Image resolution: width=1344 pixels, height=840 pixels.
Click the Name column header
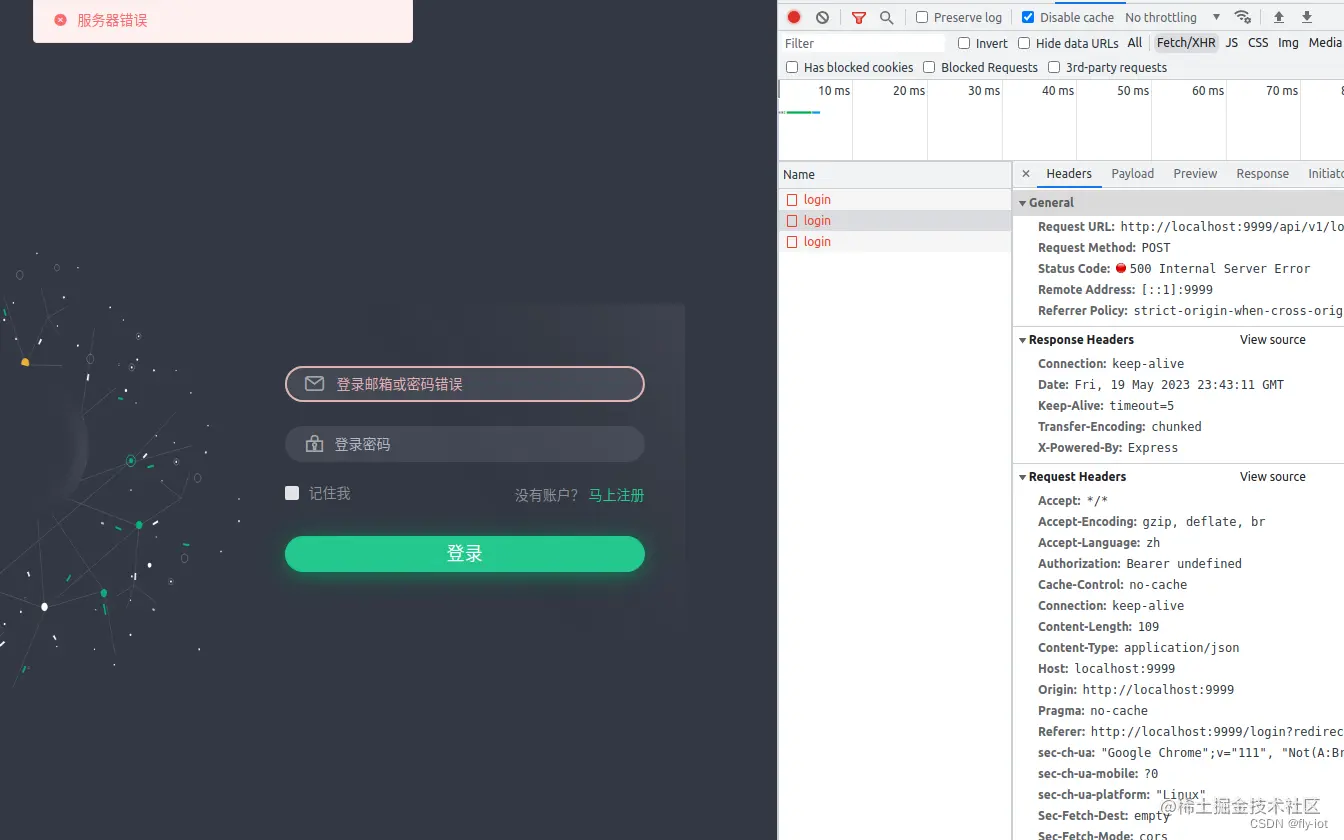point(895,174)
